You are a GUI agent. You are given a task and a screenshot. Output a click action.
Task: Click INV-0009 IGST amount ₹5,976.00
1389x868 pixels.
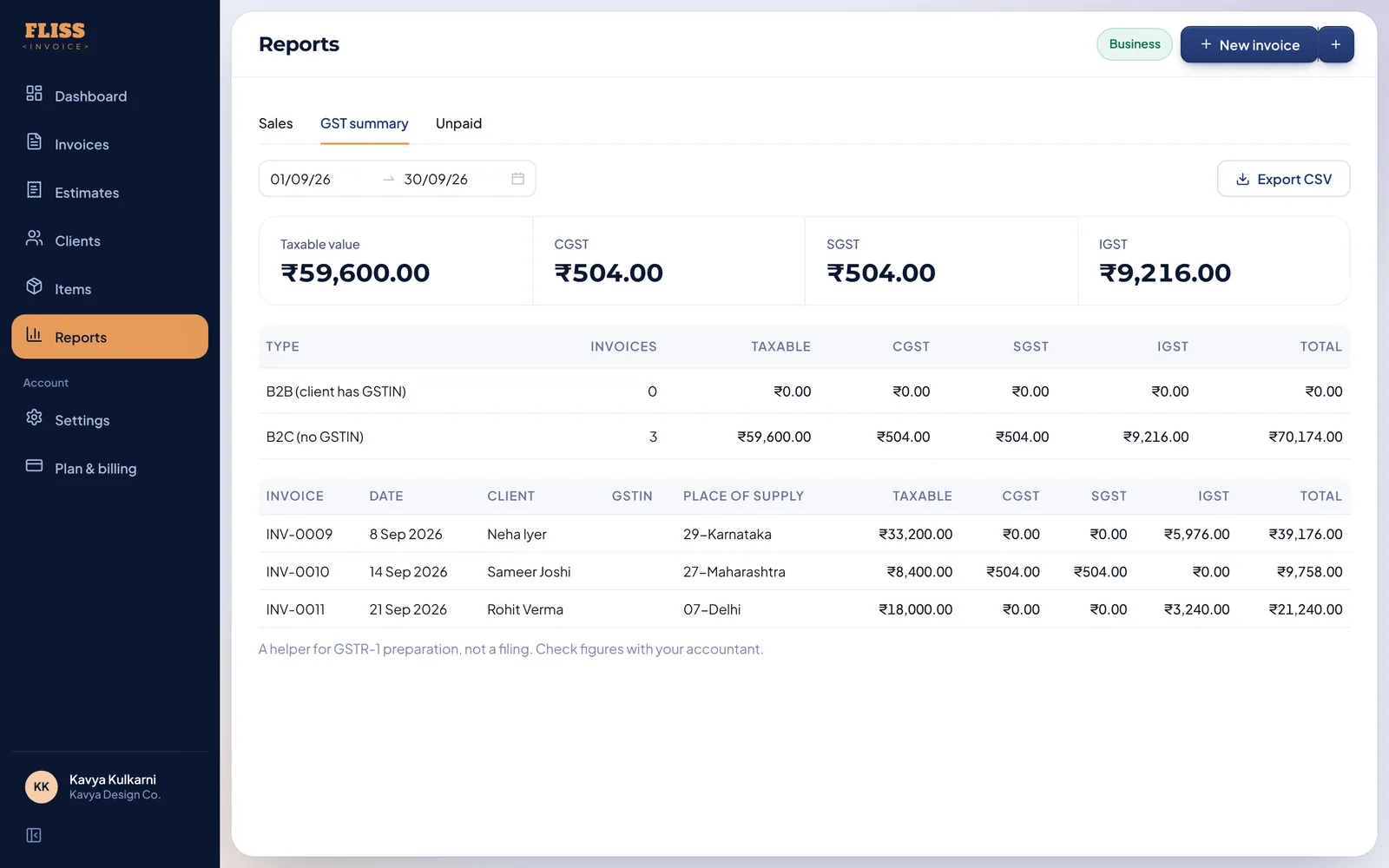(x=1196, y=534)
